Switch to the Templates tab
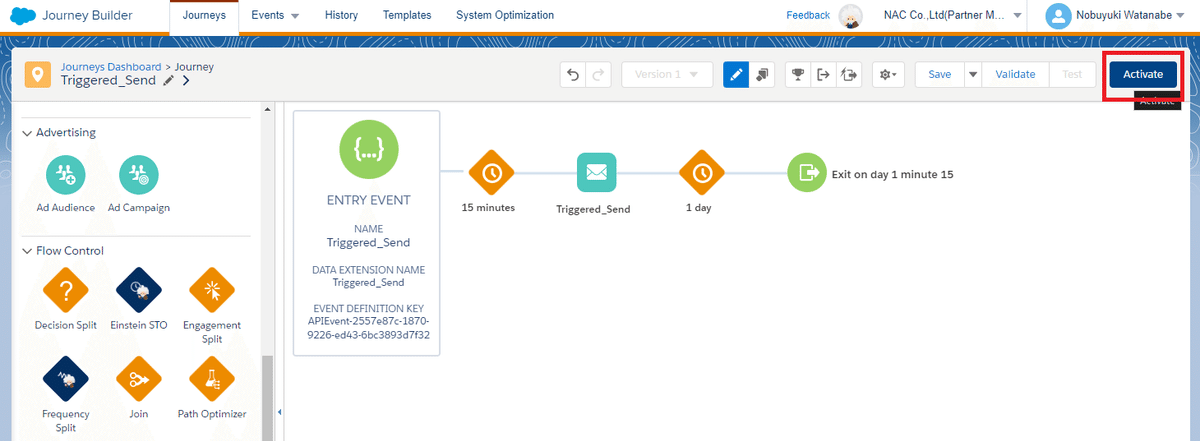This screenshot has width=1200, height=441. point(407,16)
